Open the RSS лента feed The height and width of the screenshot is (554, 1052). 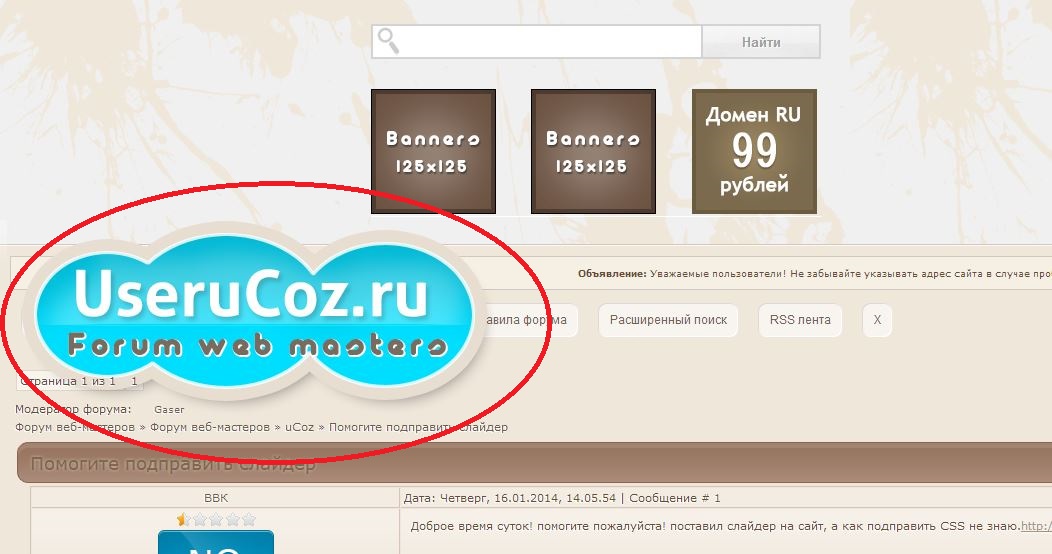(800, 320)
